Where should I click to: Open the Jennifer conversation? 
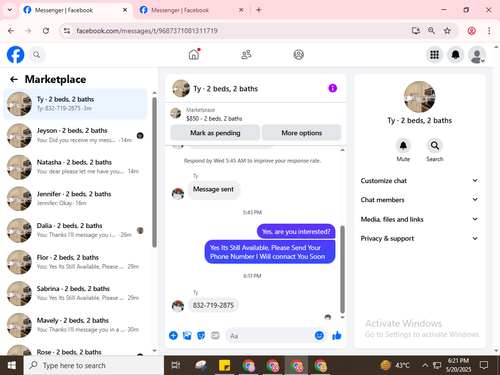[x=75, y=199]
